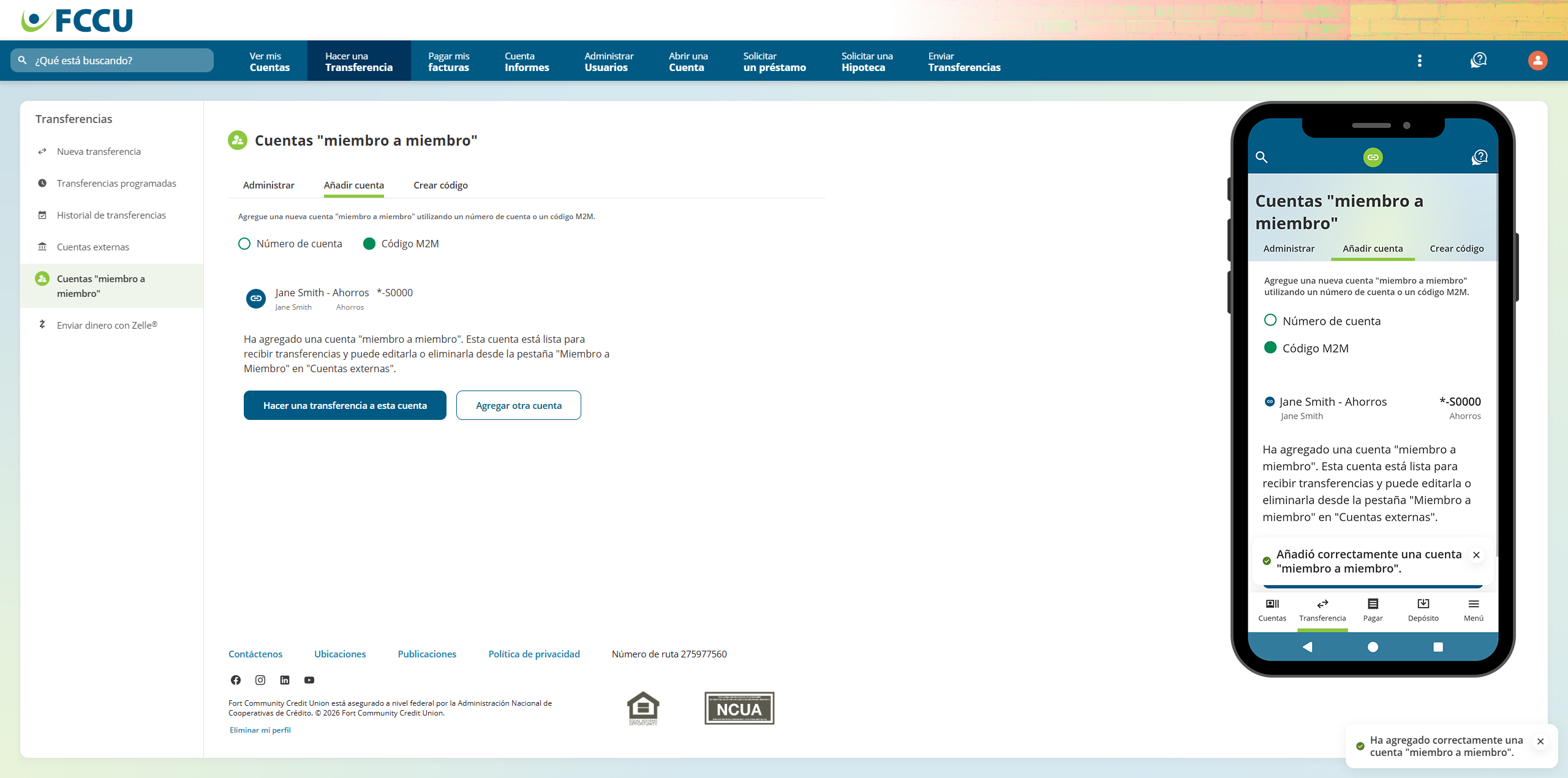Tap Jane Smith - Ahorros in the phone preview
The height and width of the screenshot is (778, 1568).
point(1373,408)
